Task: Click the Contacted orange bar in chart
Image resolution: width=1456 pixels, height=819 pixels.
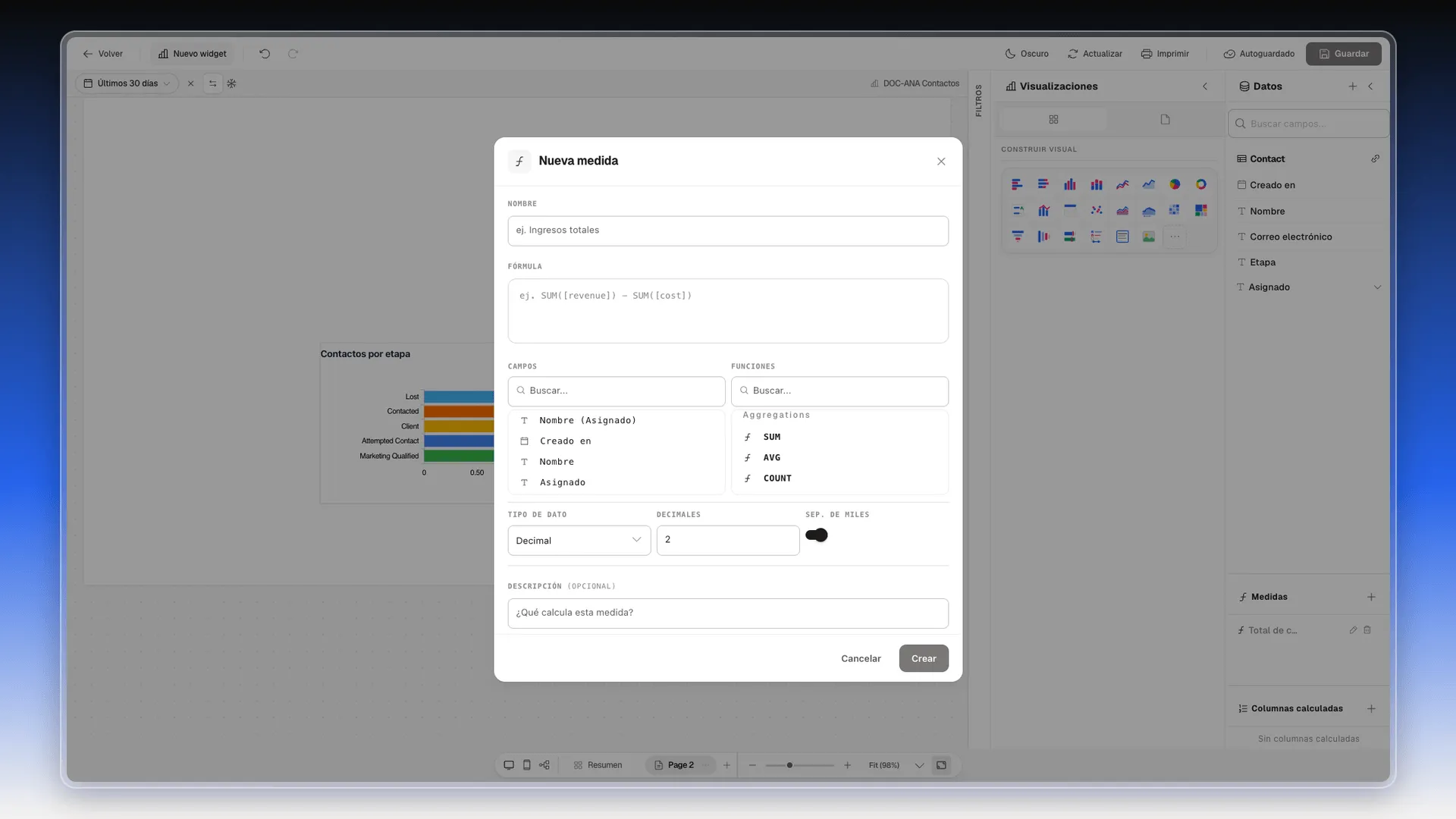Action: coord(459,411)
